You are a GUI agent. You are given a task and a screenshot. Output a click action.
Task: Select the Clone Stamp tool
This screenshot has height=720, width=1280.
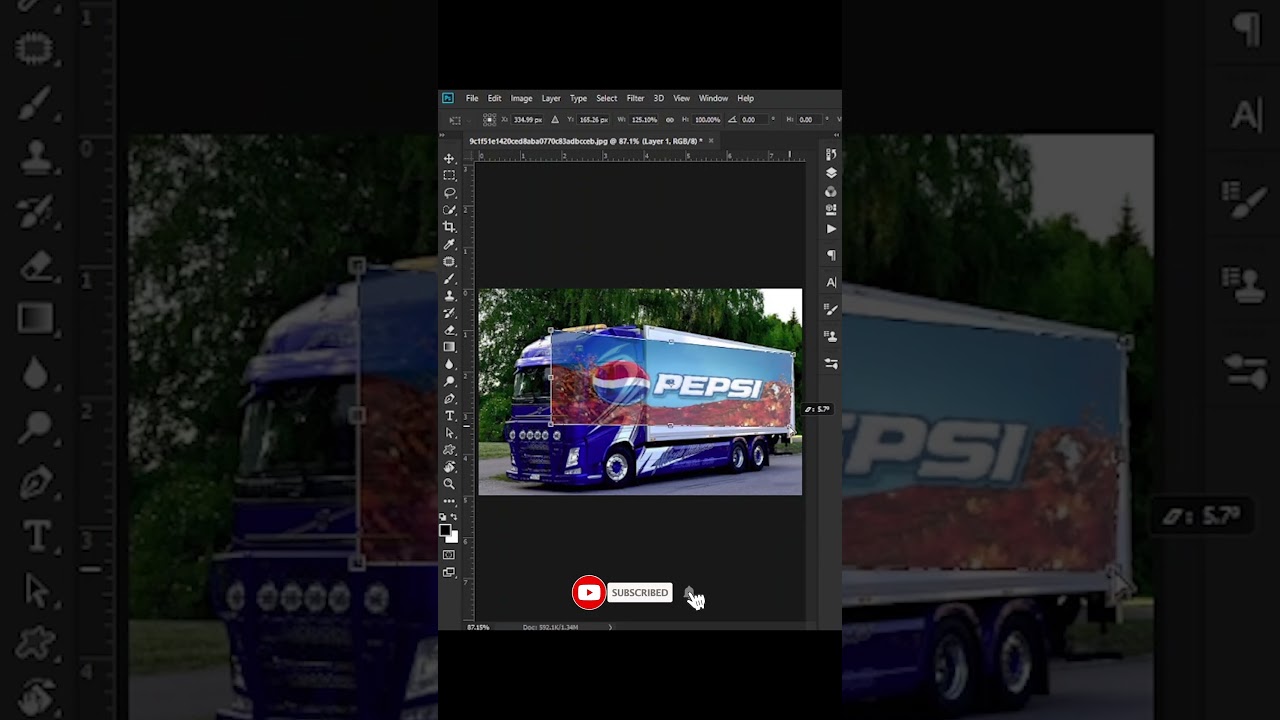tap(449, 296)
